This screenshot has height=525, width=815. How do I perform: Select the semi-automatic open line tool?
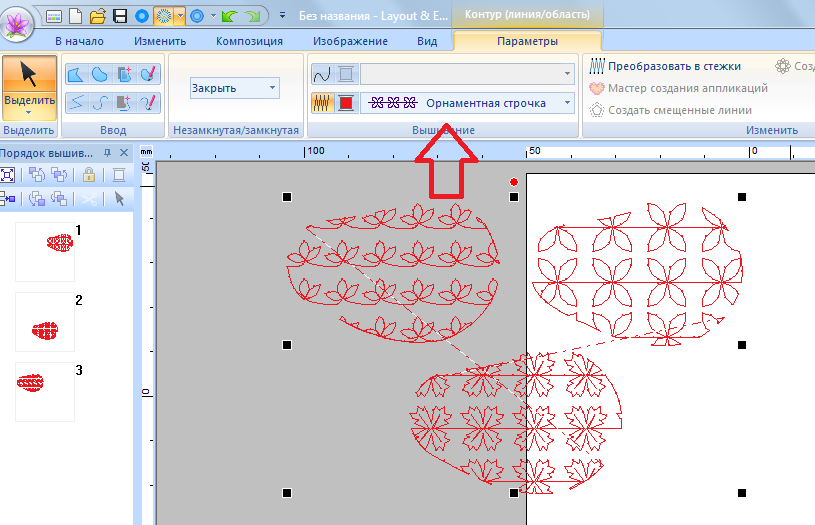coord(124,103)
